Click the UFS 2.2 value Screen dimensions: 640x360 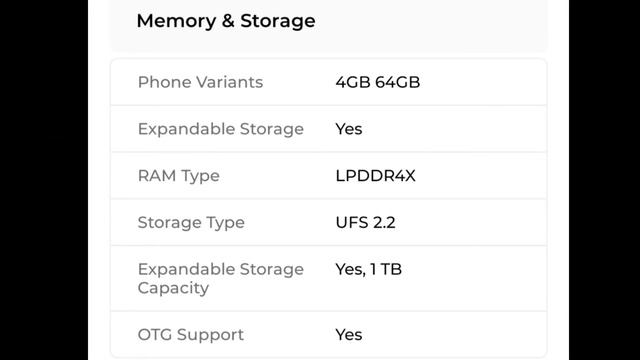pyautogui.click(x=365, y=223)
